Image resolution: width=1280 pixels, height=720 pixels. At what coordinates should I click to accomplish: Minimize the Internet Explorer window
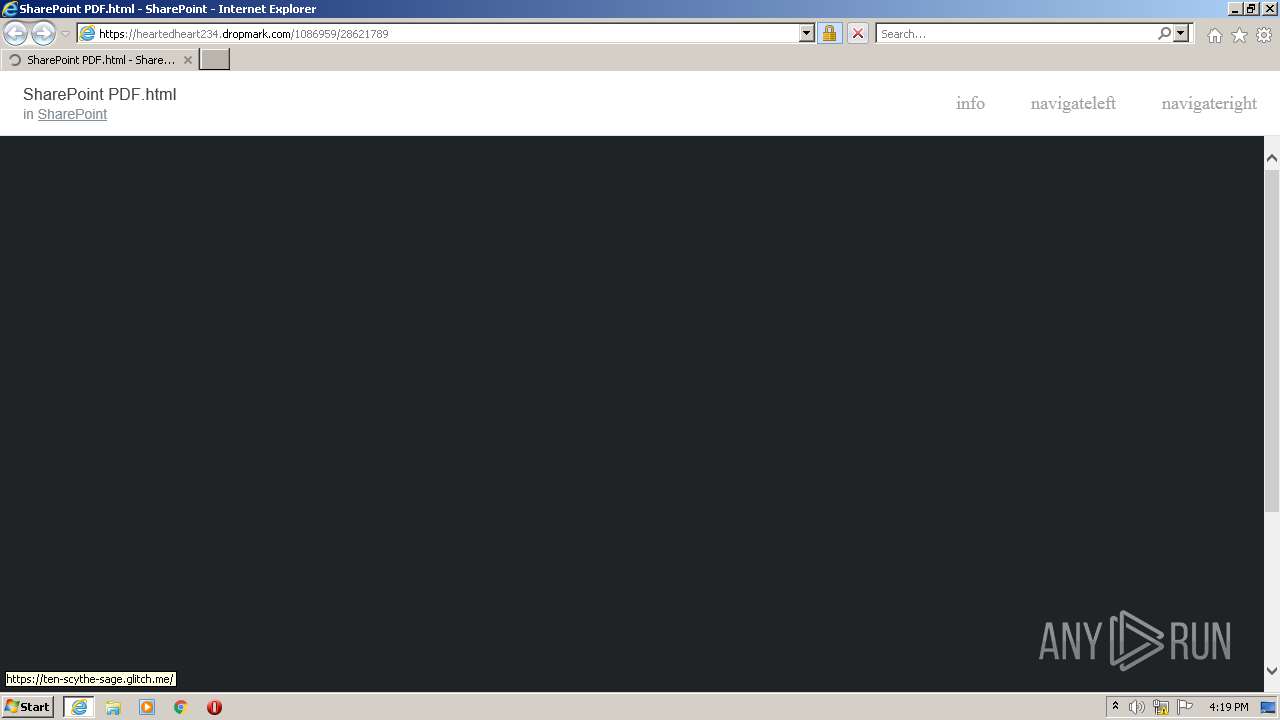tap(1234, 9)
